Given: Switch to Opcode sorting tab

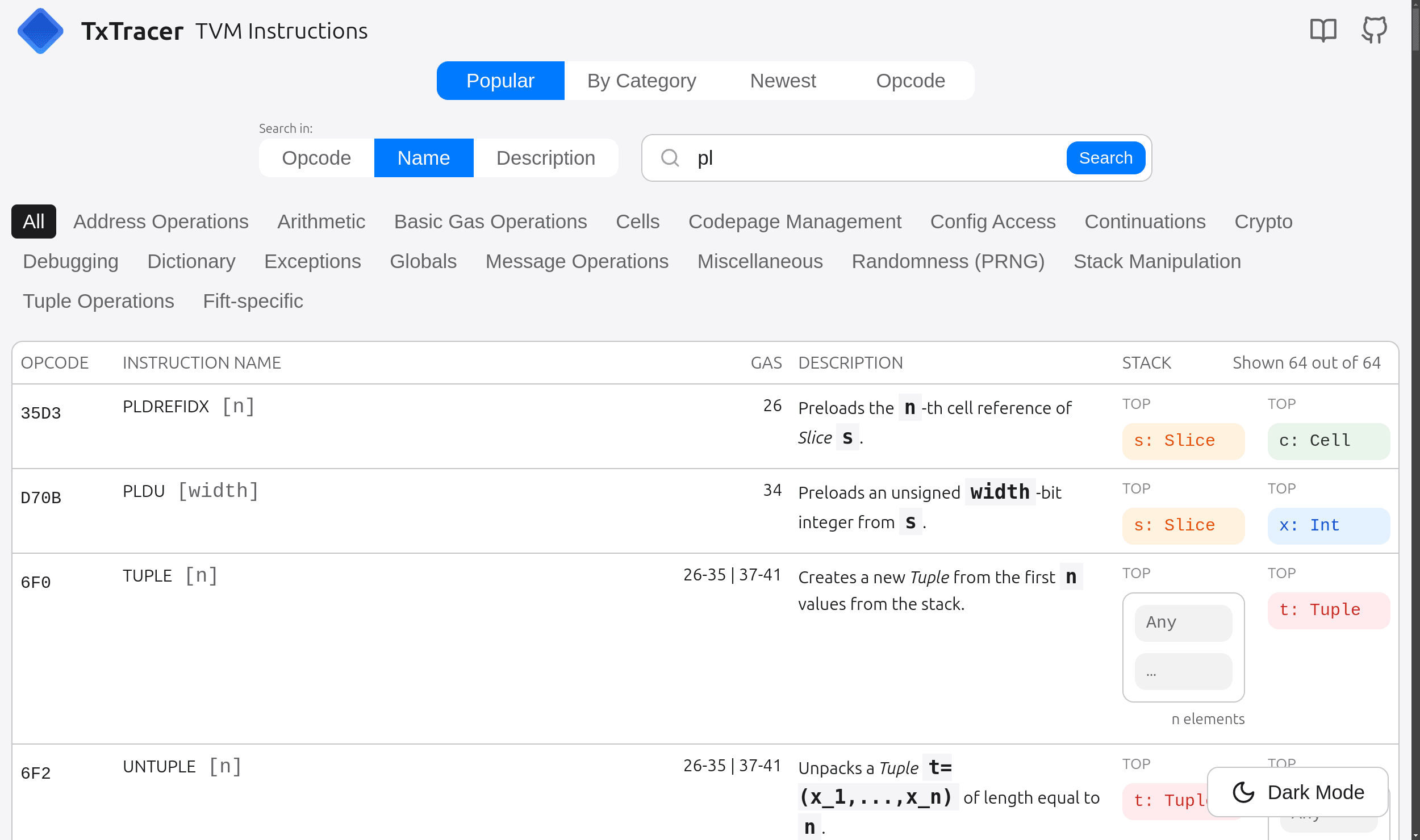Looking at the screenshot, I should pyautogui.click(x=911, y=81).
